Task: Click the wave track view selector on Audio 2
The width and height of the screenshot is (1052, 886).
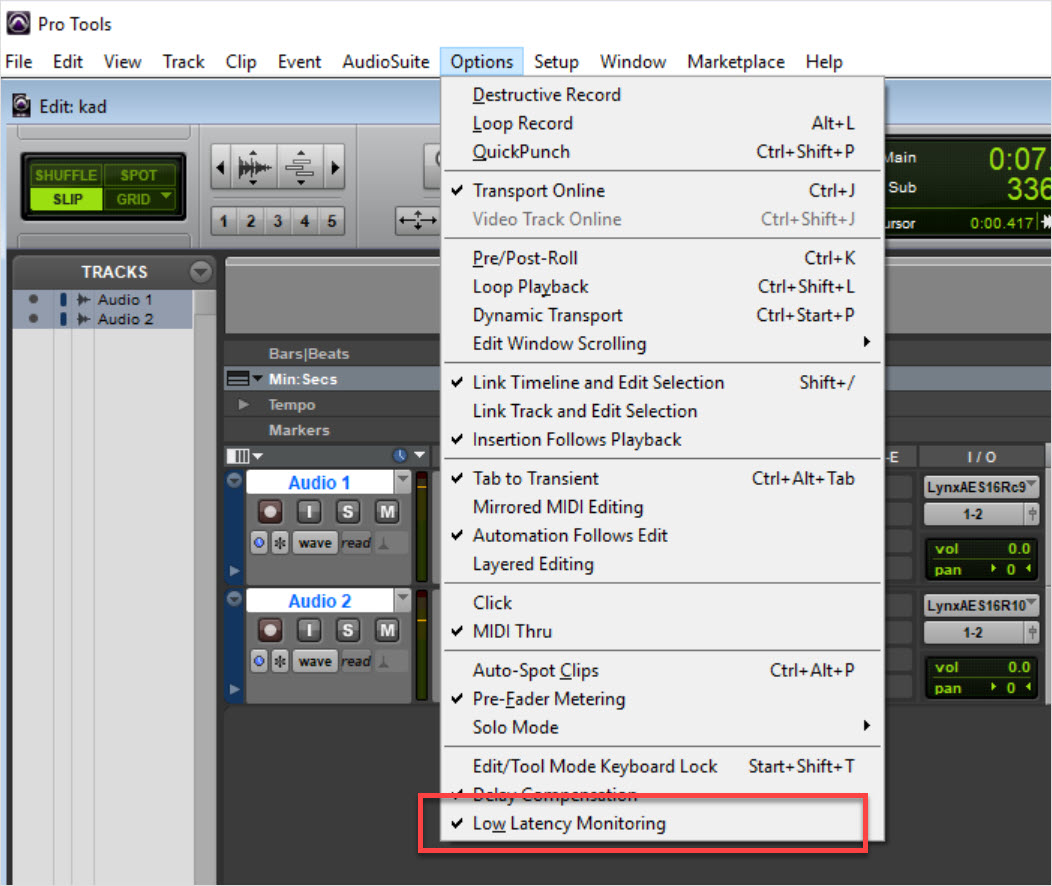Action: tap(314, 661)
